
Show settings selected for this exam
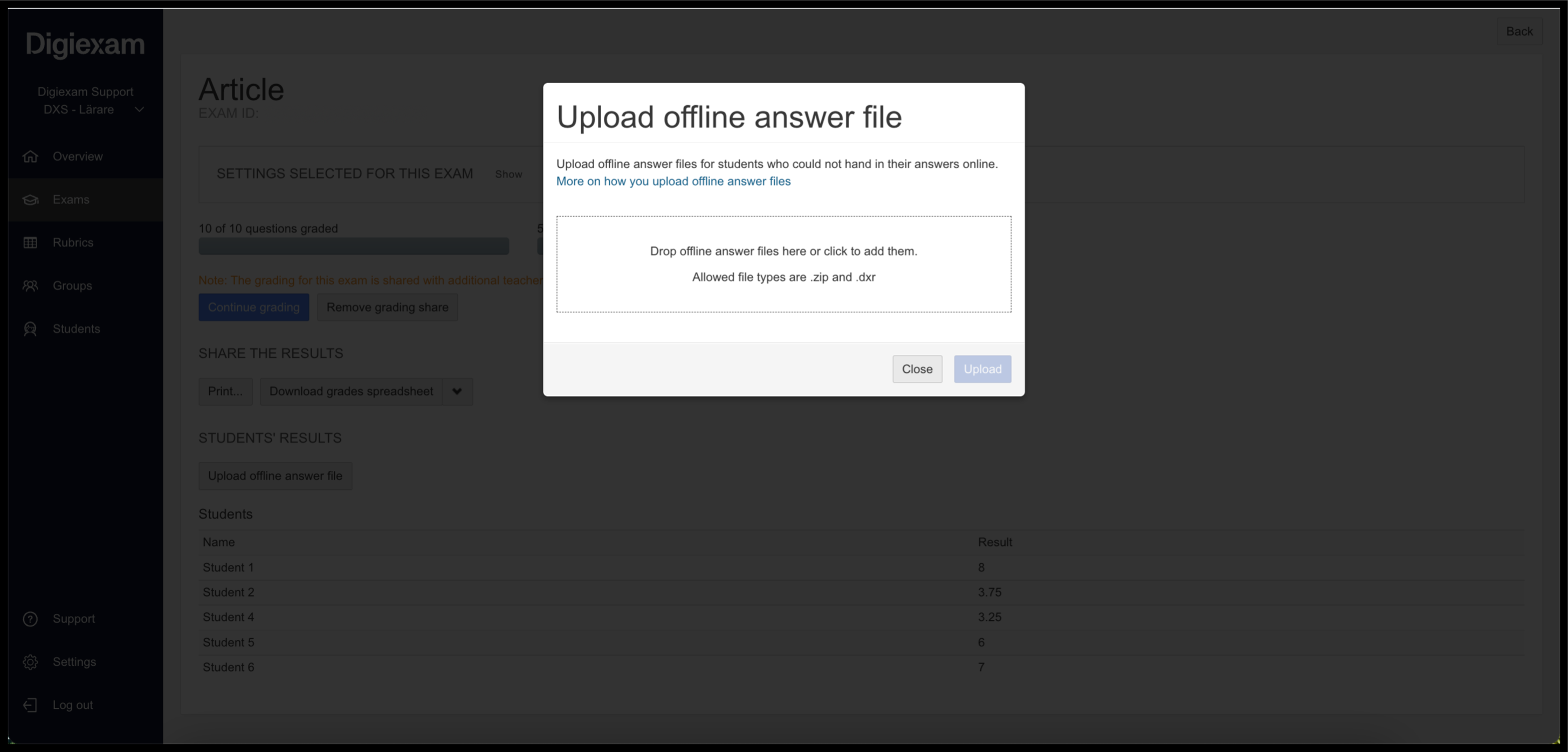point(508,174)
